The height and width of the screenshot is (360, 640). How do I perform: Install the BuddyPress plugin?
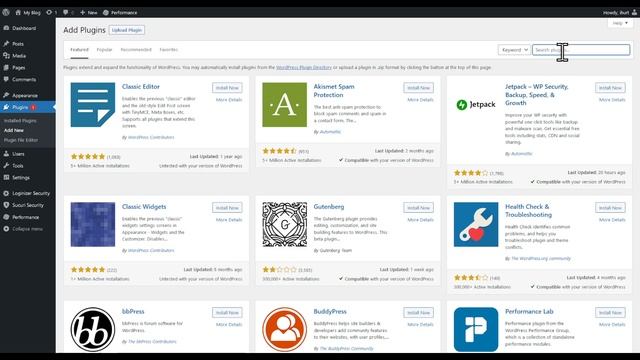click(x=419, y=313)
